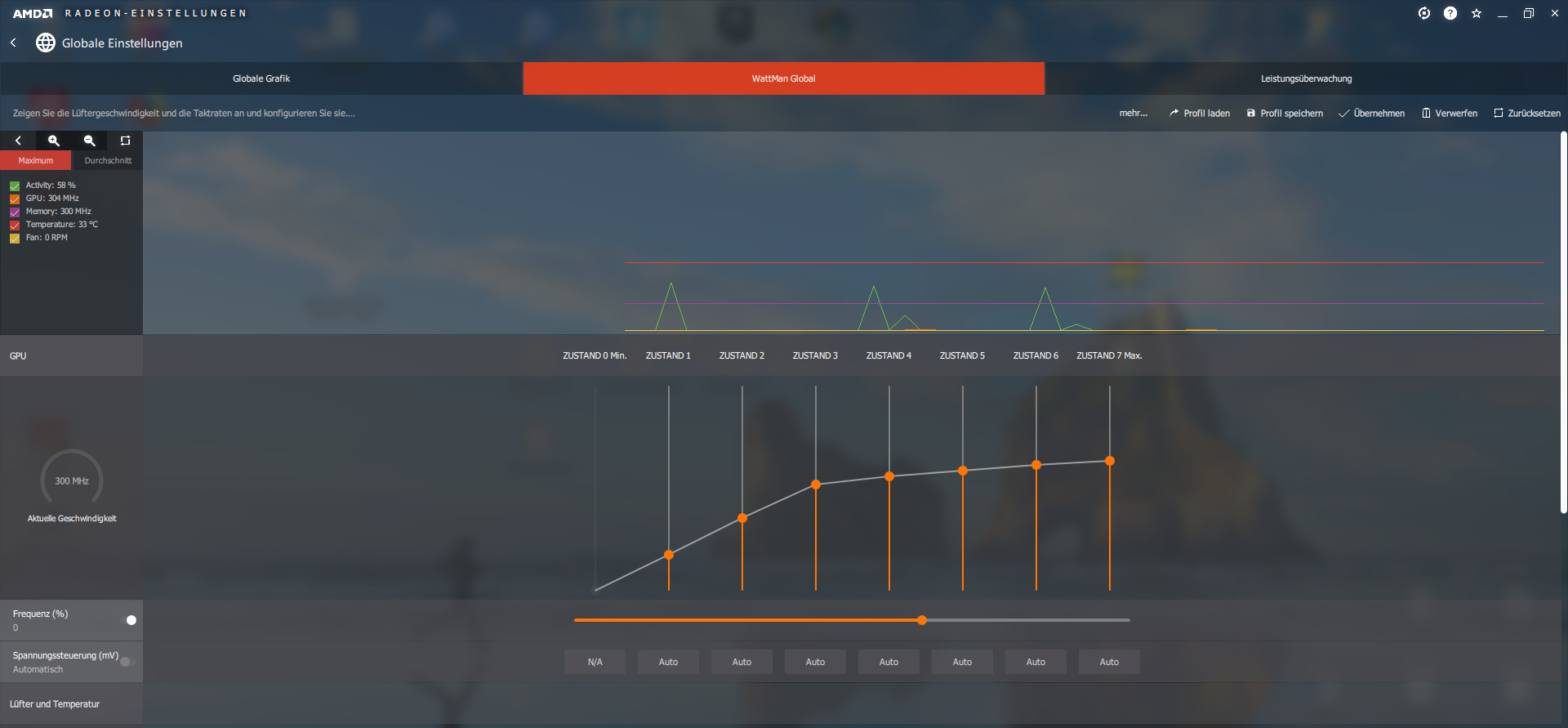The height and width of the screenshot is (728, 1568).
Task: Collapse the graph legend panel arrow
Action: 18,141
